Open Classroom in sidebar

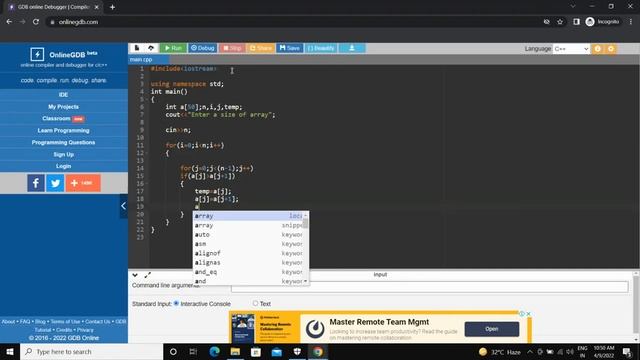click(x=64, y=119)
